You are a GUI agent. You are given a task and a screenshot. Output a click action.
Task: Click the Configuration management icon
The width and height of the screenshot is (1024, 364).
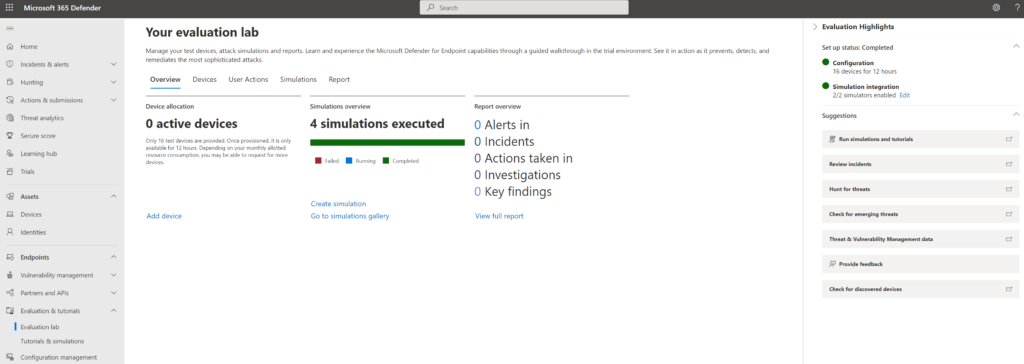10,357
